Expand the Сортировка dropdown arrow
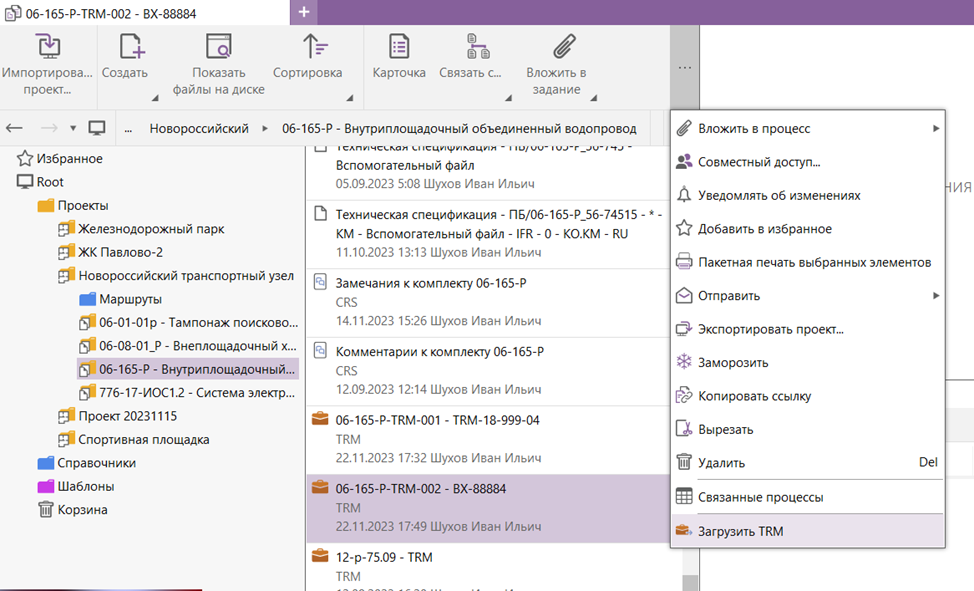The height and width of the screenshot is (591, 974). tap(350, 98)
